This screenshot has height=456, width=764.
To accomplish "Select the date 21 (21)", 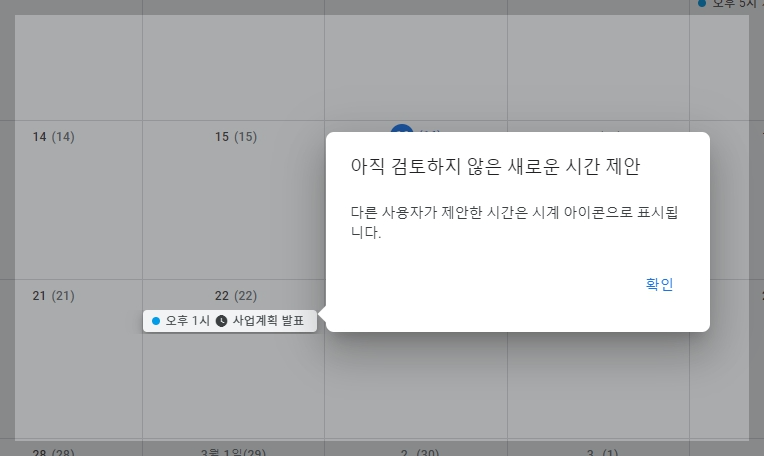I will click(x=54, y=296).
